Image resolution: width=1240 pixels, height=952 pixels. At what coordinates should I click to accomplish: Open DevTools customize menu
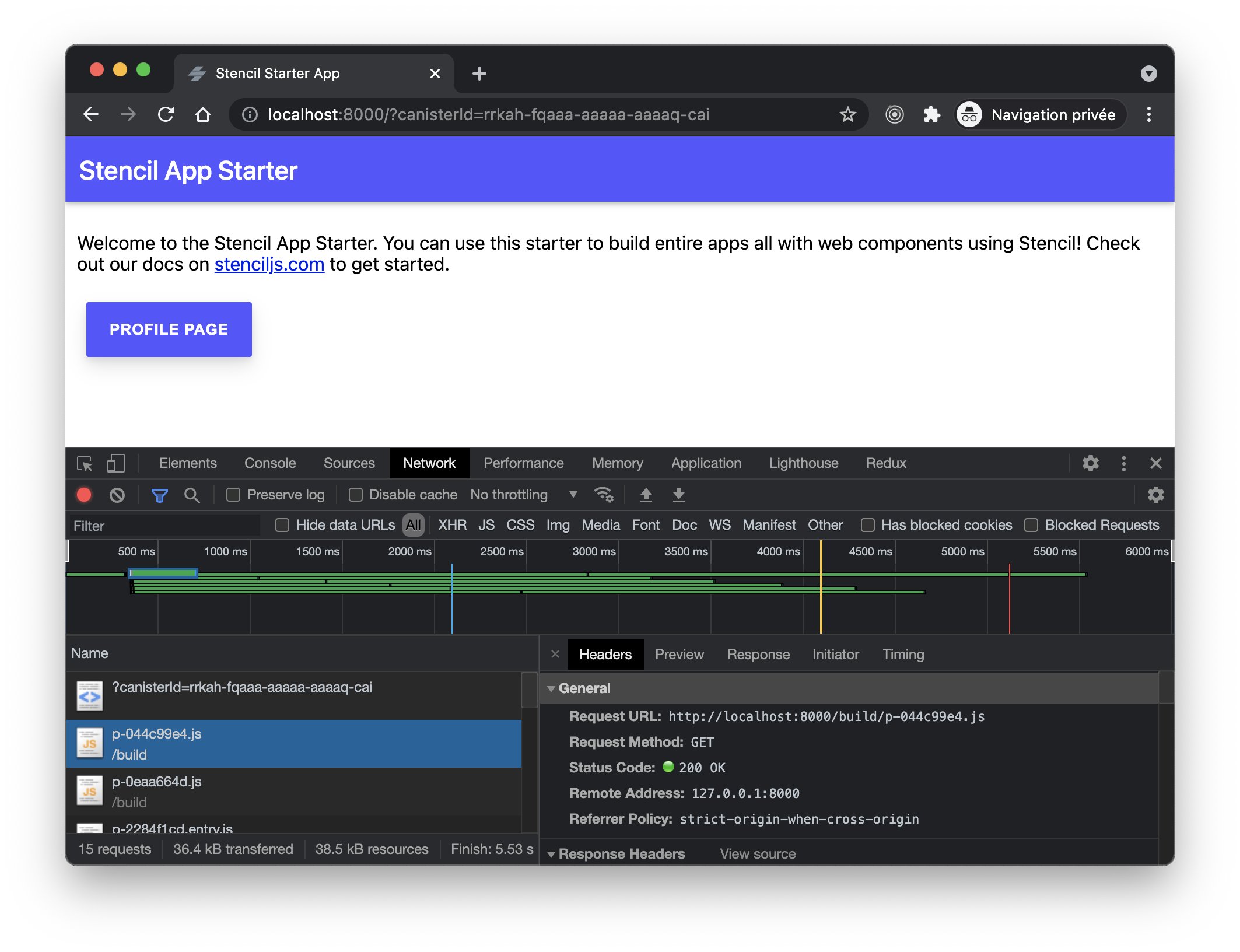[1124, 463]
